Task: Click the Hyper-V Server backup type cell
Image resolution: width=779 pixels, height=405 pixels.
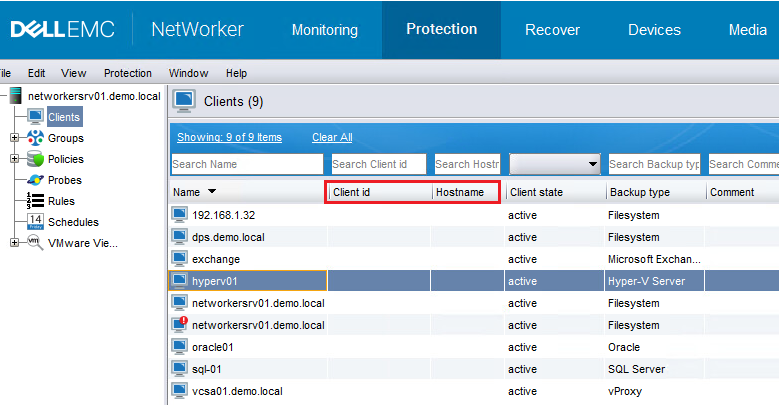Action: pos(646,281)
